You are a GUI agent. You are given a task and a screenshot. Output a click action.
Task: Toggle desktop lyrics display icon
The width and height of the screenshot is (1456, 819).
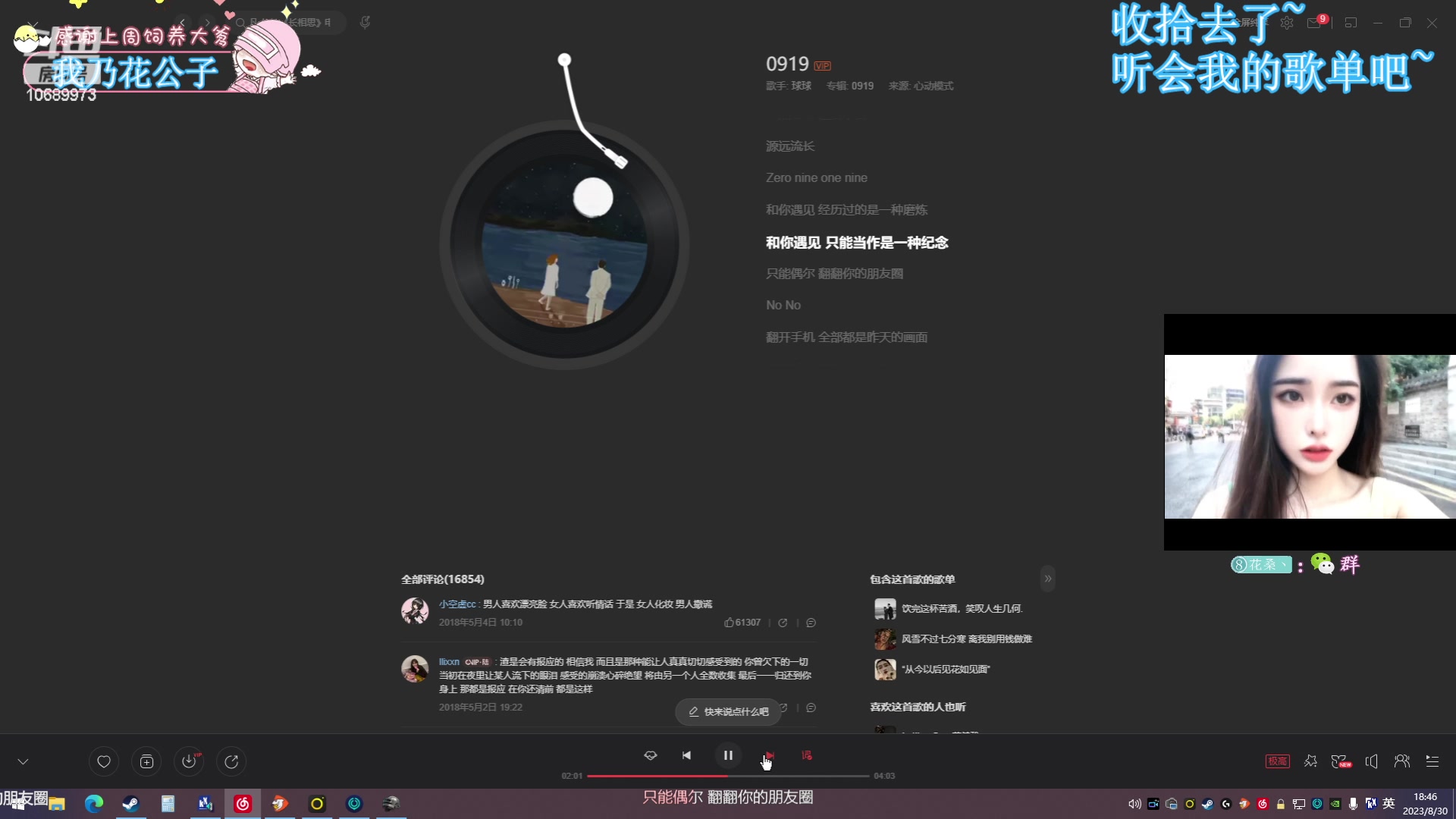[807, 755]
